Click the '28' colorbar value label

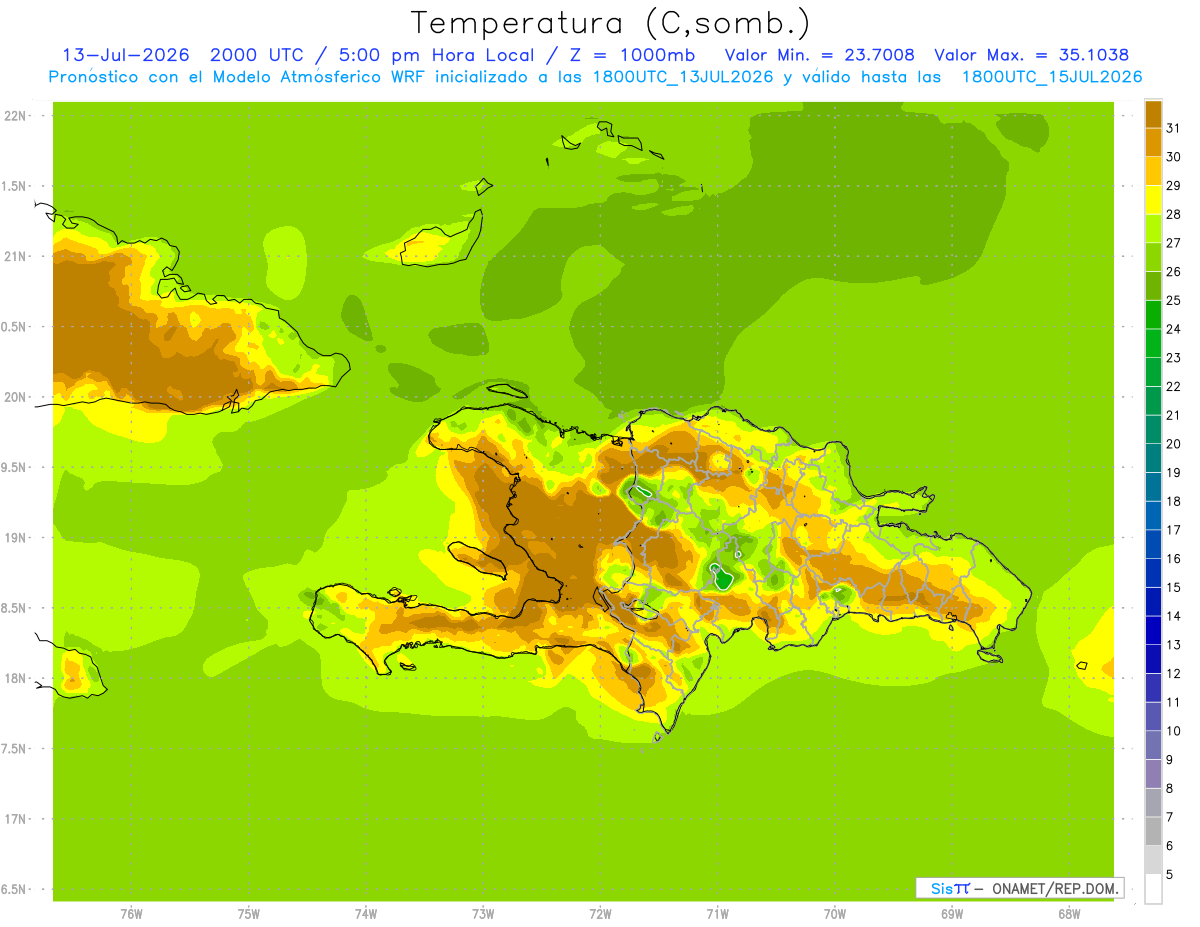[1174, 214]
